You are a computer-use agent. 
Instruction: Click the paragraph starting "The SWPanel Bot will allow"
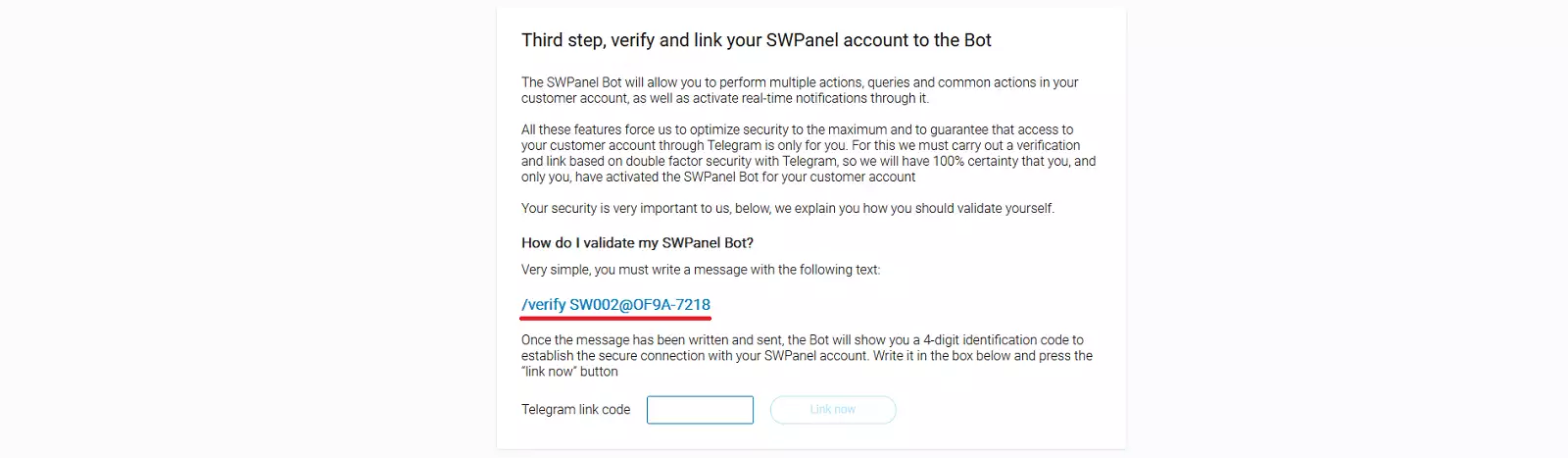[x=799, y=90]
